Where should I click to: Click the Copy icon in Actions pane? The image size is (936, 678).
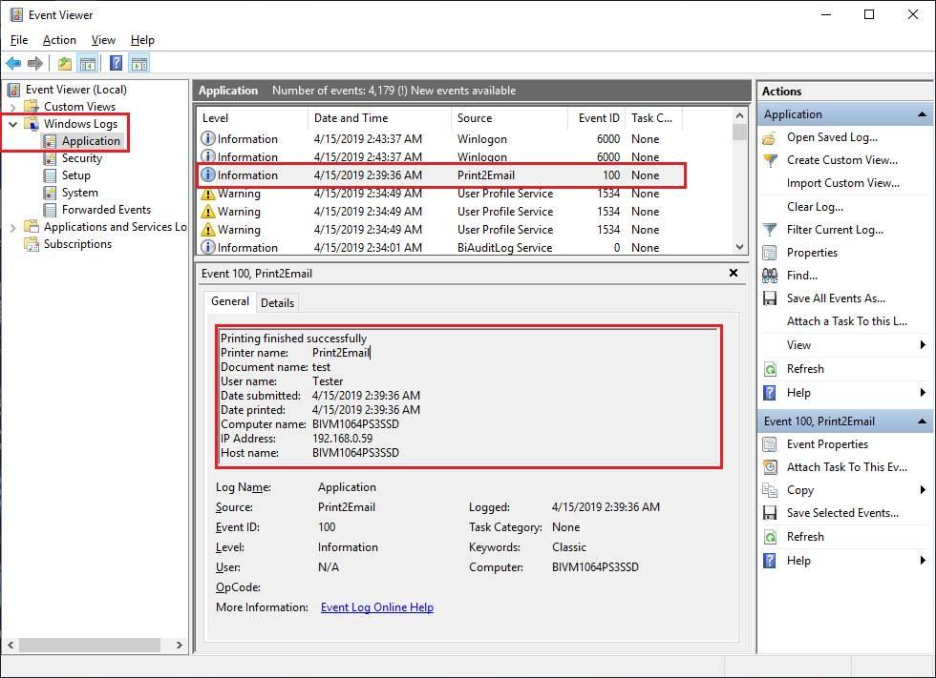770,491
